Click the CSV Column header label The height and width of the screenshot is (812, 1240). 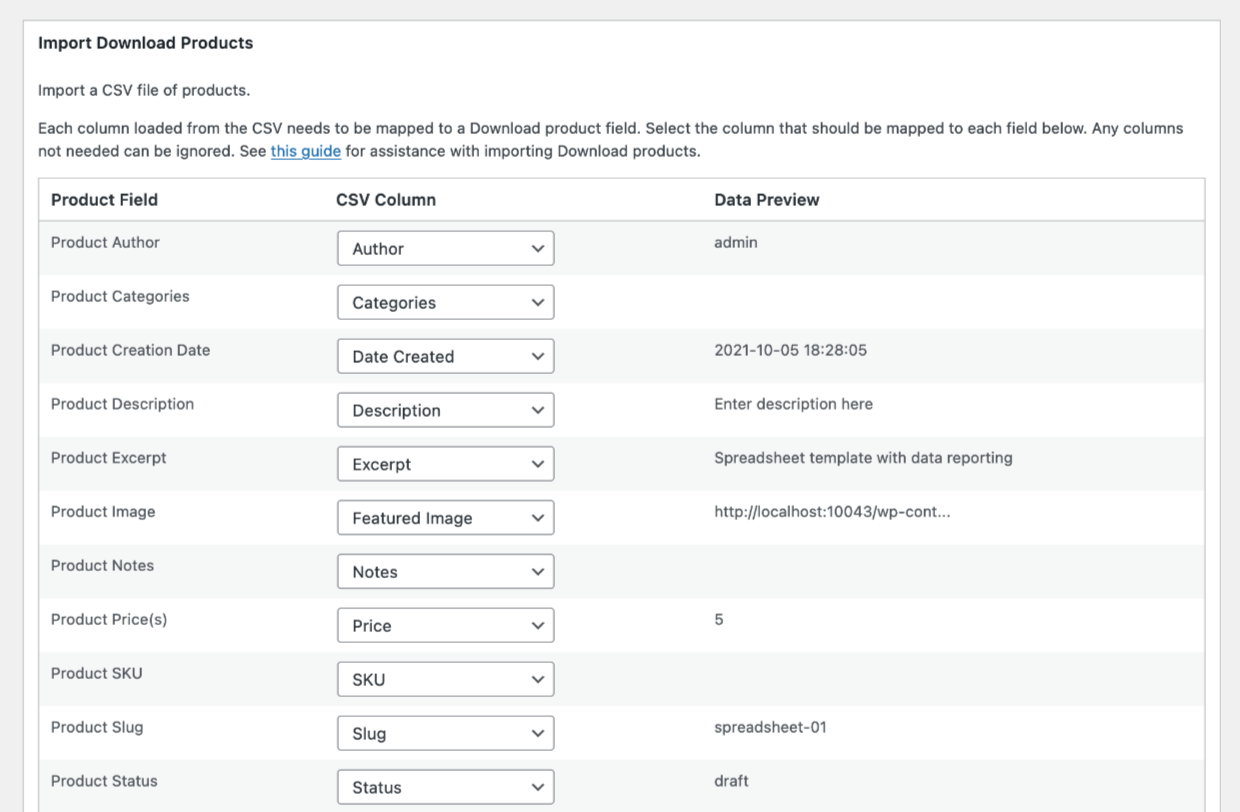coord(385,199)
